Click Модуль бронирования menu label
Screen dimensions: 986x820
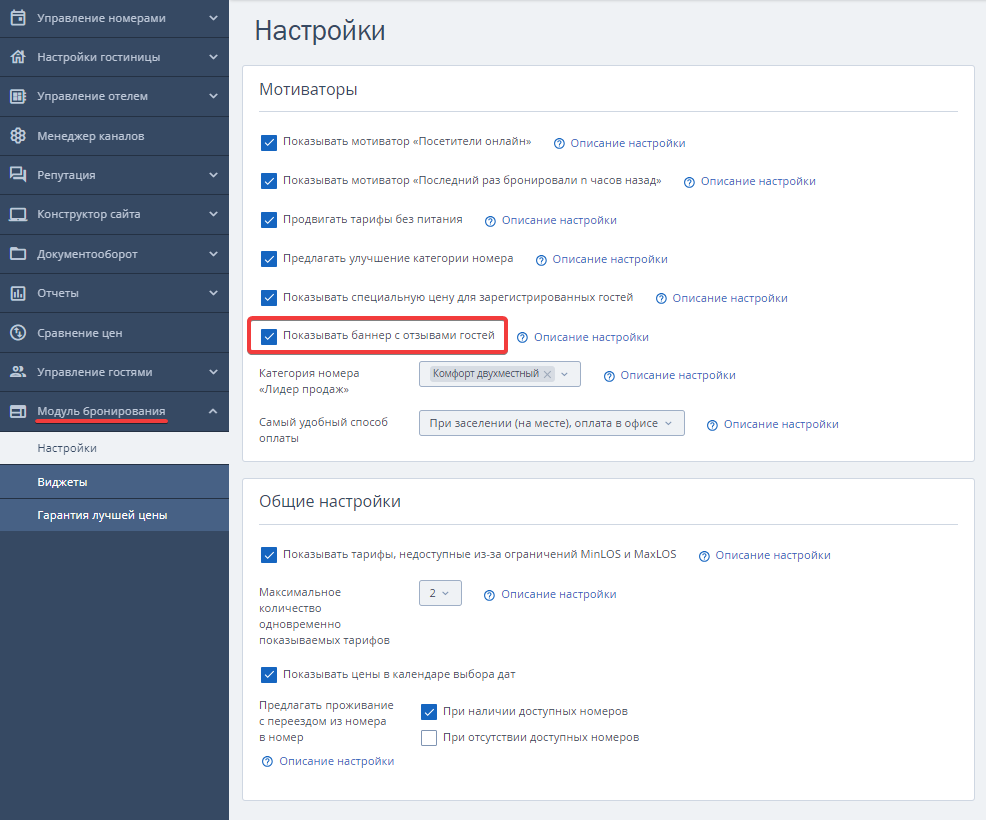pos(101,411)
